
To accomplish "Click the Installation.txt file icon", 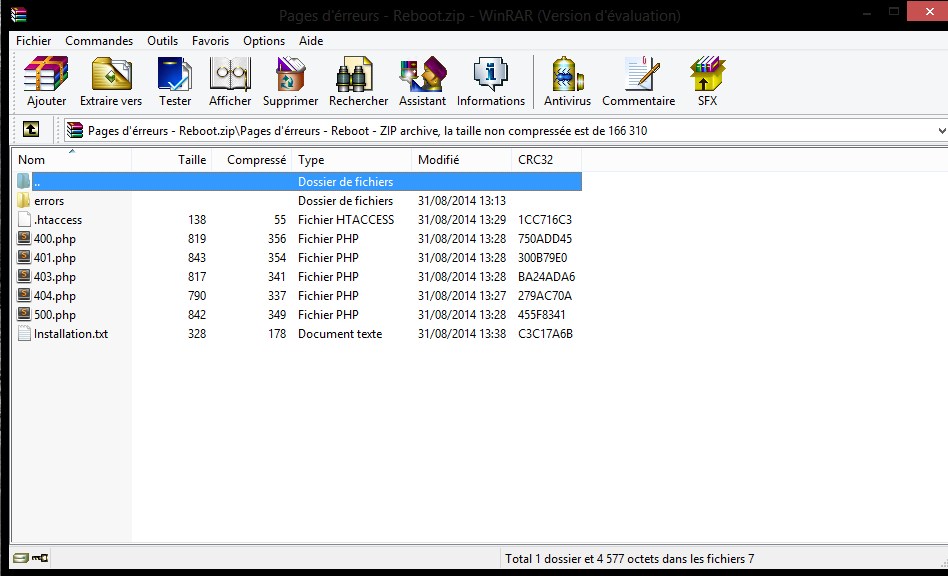I will tap(24, 334).
